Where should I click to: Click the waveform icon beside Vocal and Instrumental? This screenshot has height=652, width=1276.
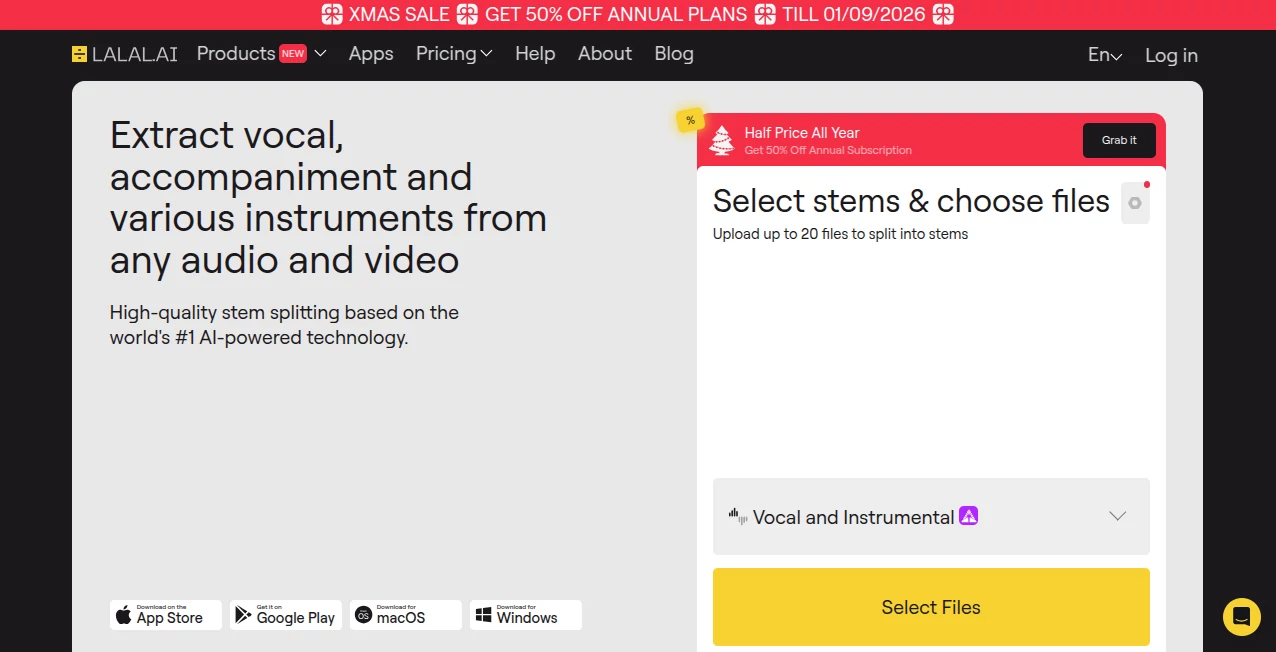[x=737, y=516]
